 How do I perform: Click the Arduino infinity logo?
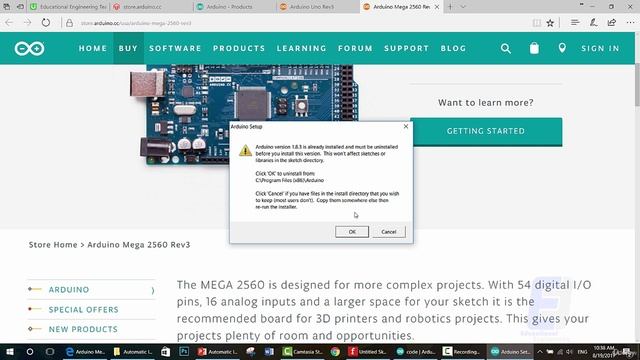(x=29, y=48)
